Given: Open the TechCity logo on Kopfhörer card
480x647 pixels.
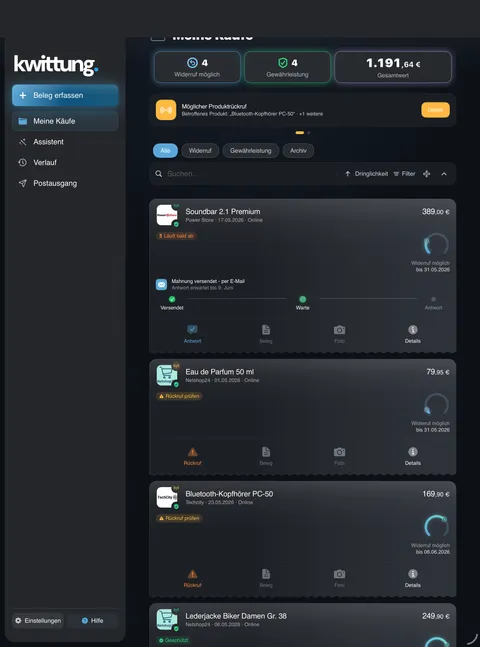Looking at the screenshot, I should [x=167, y=498].
